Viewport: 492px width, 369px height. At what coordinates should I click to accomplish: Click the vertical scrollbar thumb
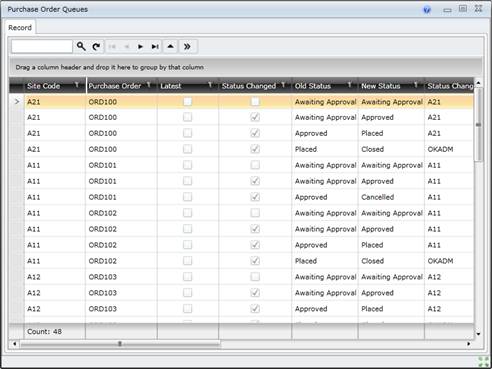[478, 125]
